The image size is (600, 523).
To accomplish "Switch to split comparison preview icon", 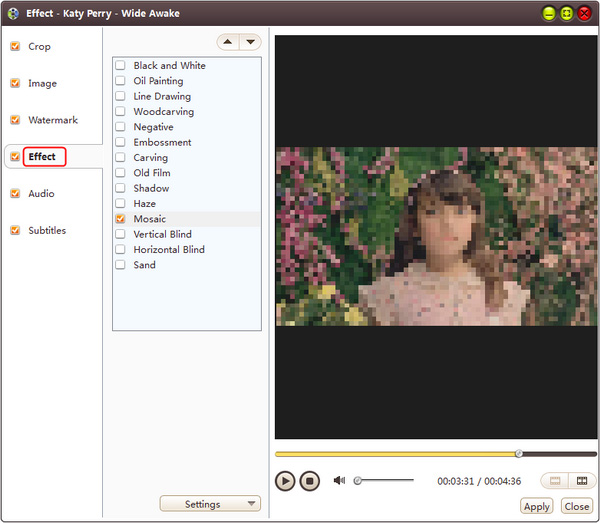I will (x=580, y=481).
